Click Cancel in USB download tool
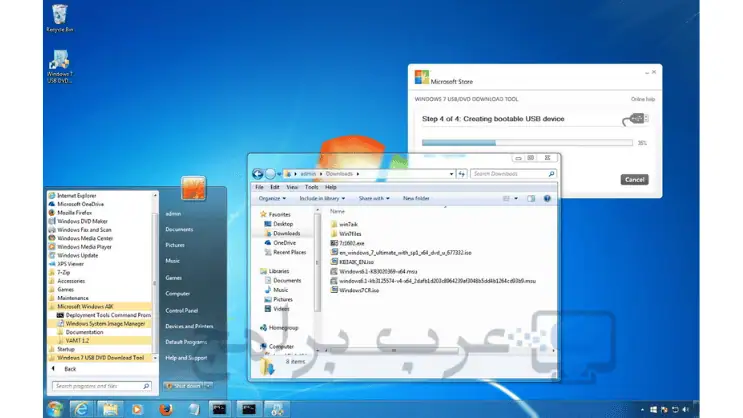Image resolution: width=743 pixels, height=418 pixels. [634, 180]
